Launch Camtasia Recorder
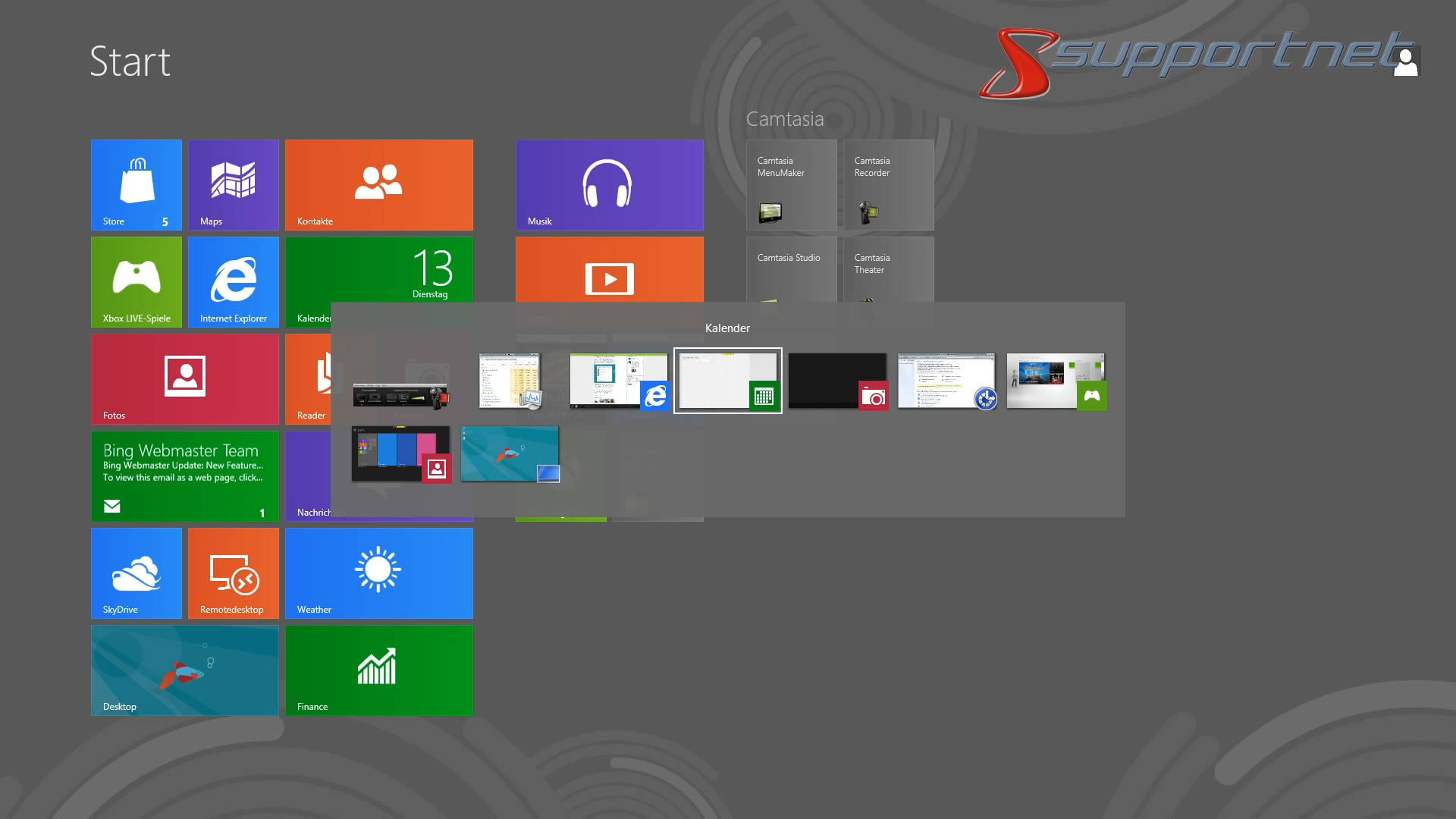 887,184
